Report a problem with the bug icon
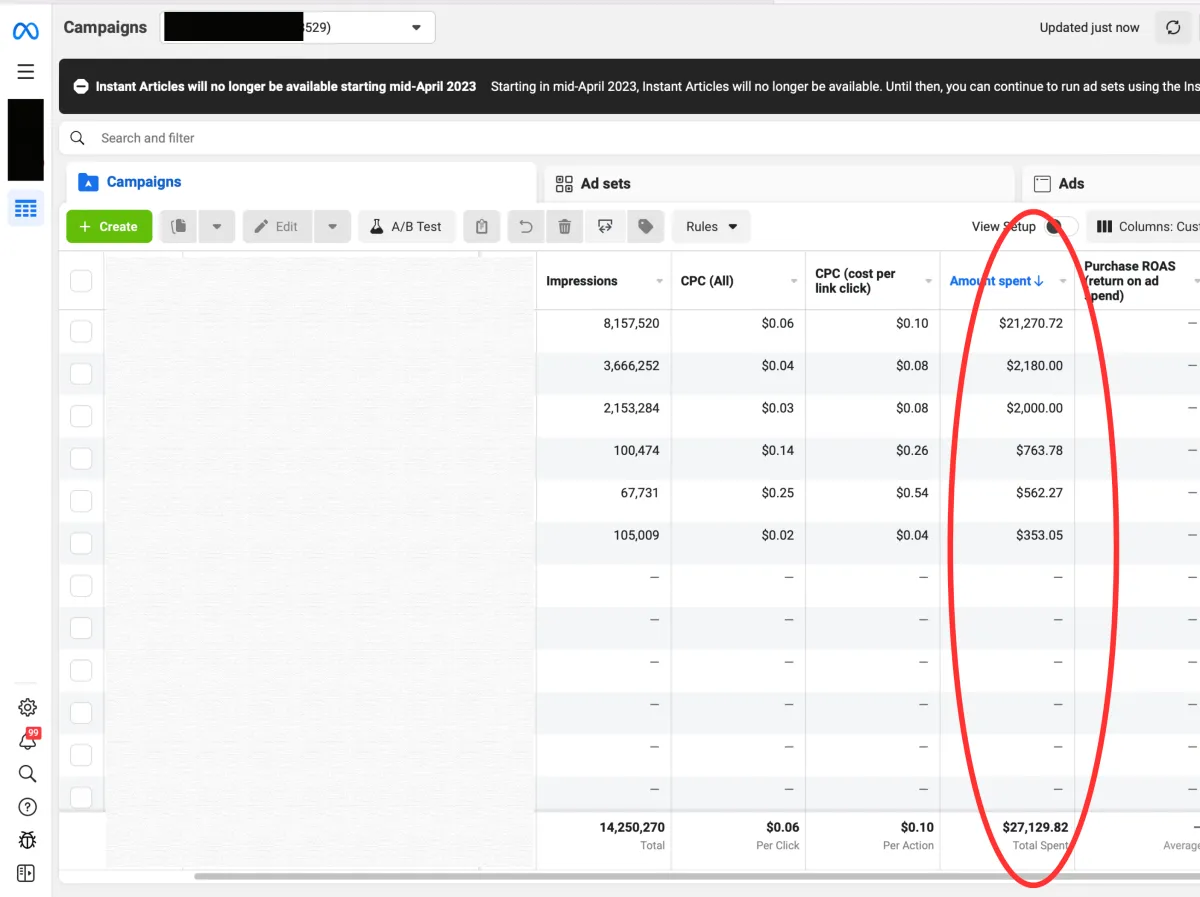Screen dimensions: 1200x897 tap(27, 840)
